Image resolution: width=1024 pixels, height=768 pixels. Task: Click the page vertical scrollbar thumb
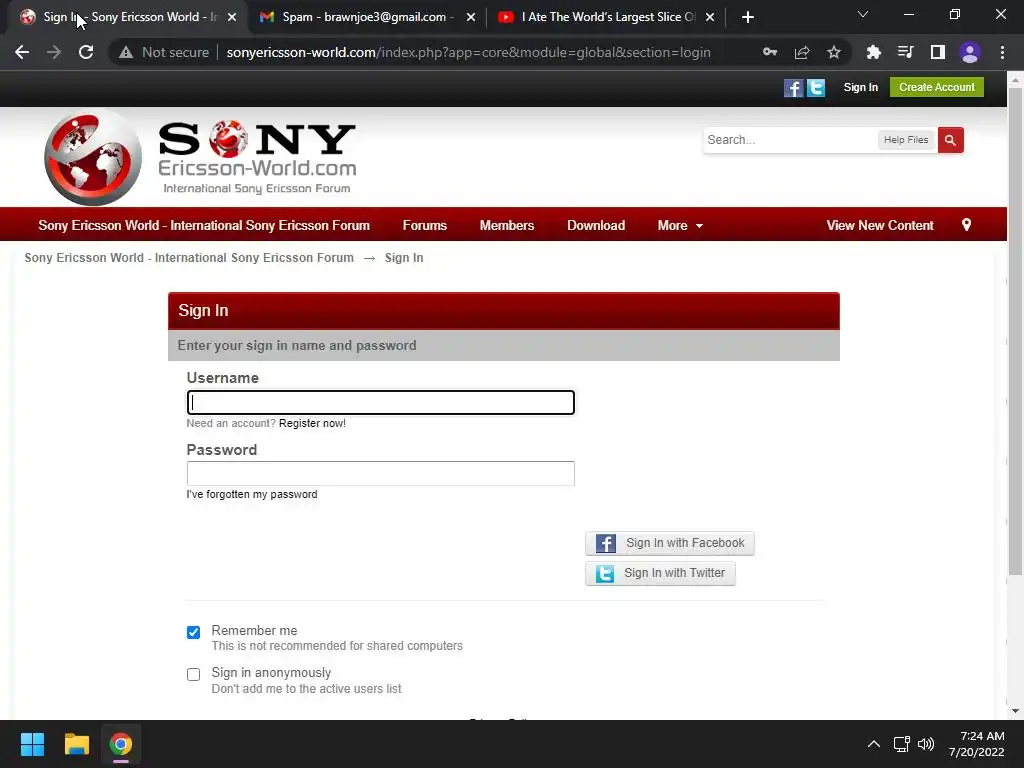point(1015,331)
